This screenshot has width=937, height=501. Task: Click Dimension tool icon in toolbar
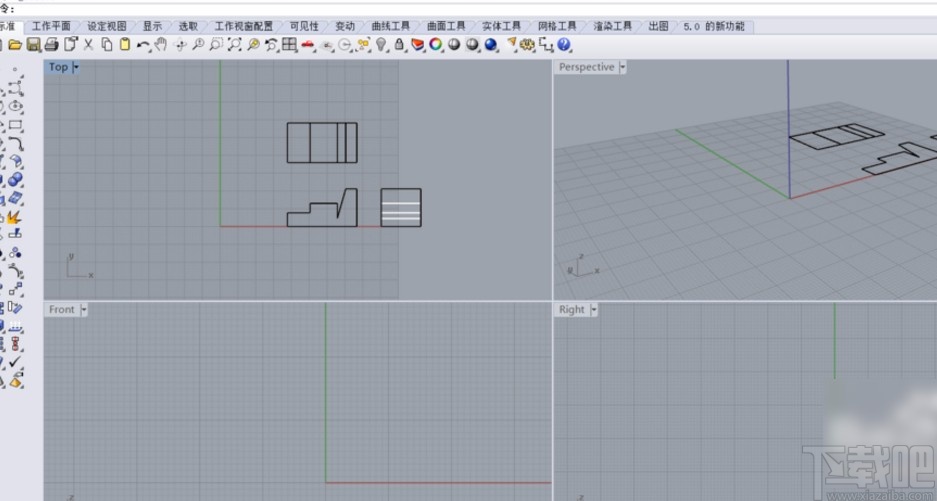pyautogui.click(x=546, y=45)
